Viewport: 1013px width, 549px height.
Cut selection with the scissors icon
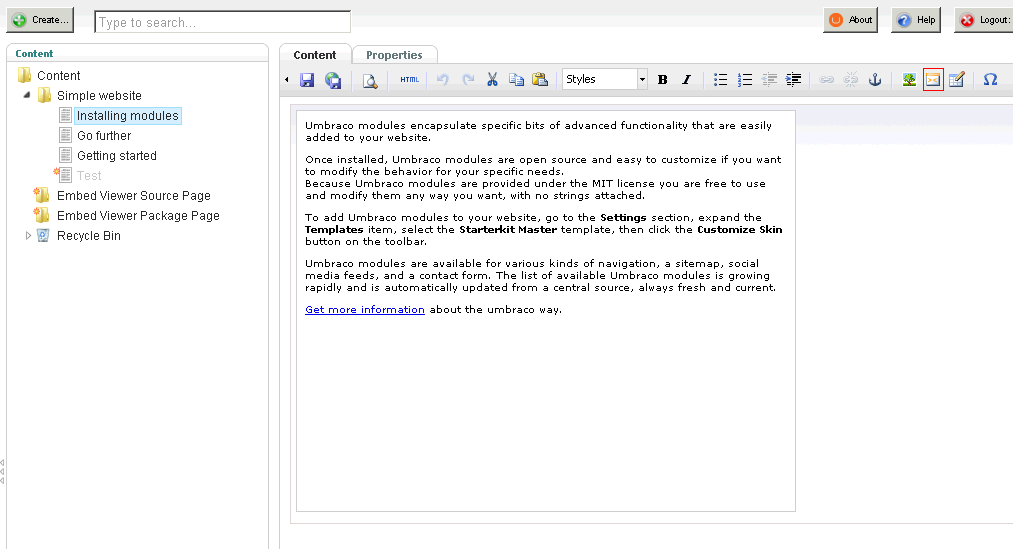point(492,79)
